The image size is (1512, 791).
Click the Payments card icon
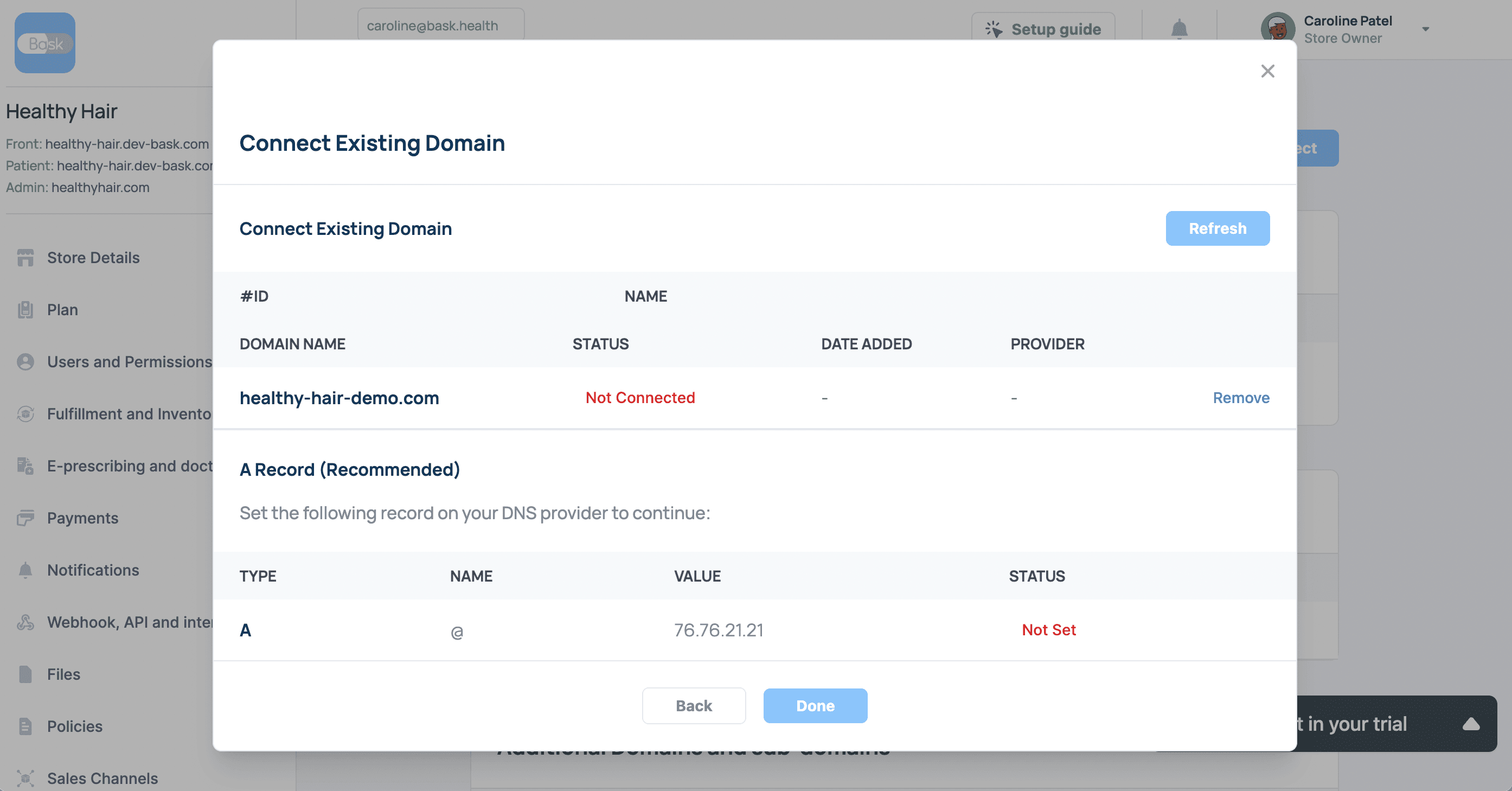[x=25, y=518]
